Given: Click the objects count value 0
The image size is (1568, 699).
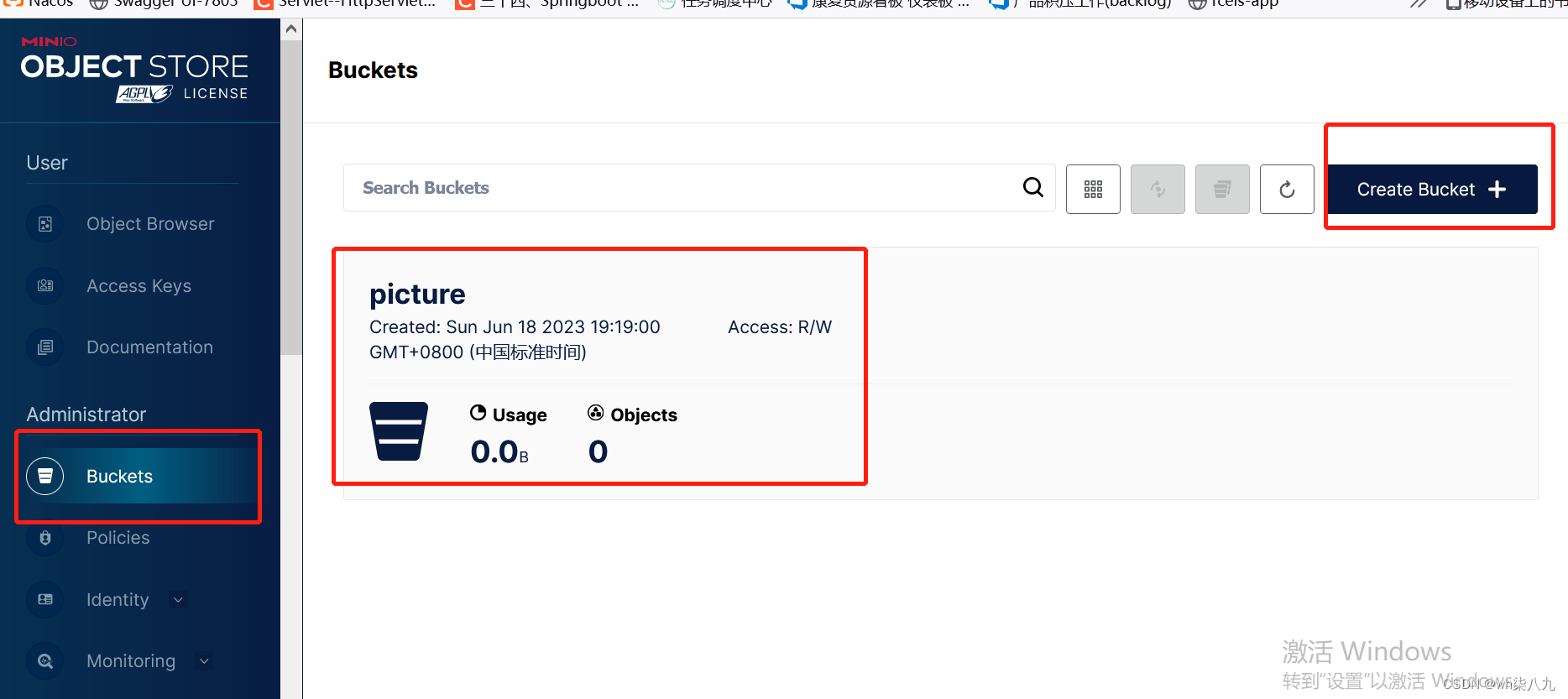Looking at the screenshot, I should click(598, 452).
